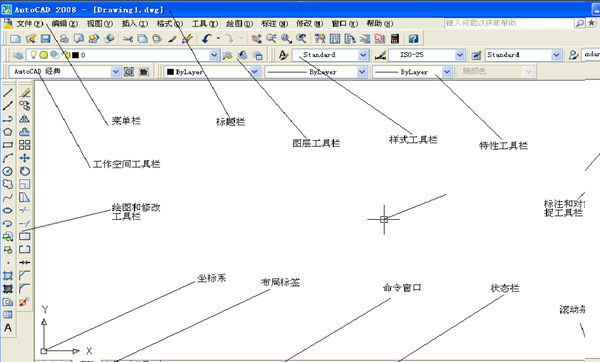Toggle freeze sun icon for layer 0
This screenshot has width=600, height=362.
44,55
